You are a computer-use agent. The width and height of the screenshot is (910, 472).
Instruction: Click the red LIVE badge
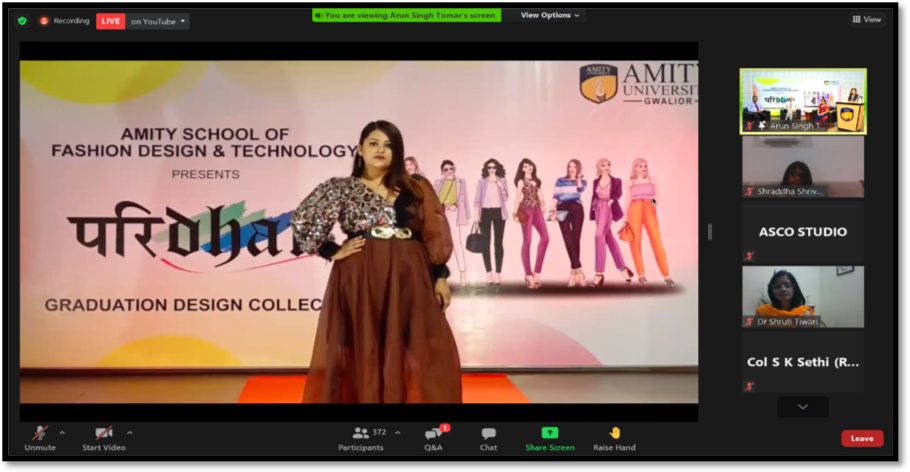point(110,21)
